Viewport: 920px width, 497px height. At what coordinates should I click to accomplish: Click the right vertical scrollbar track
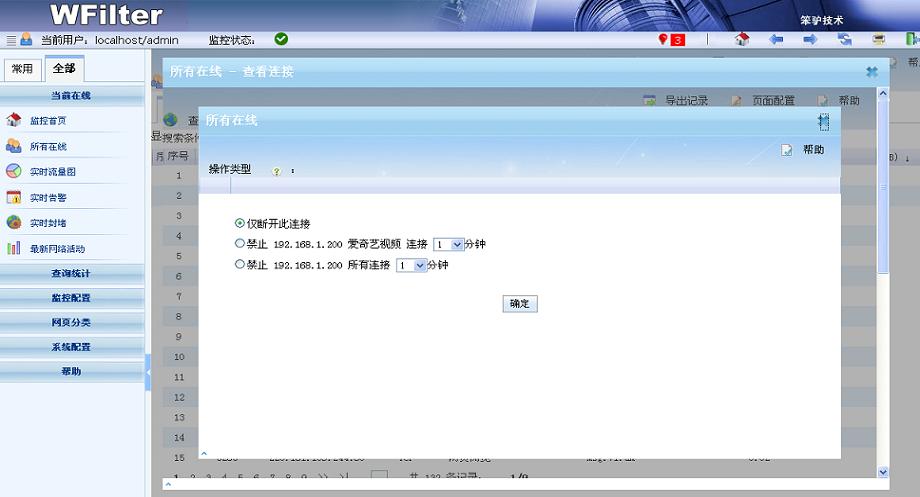click(882, 350)
